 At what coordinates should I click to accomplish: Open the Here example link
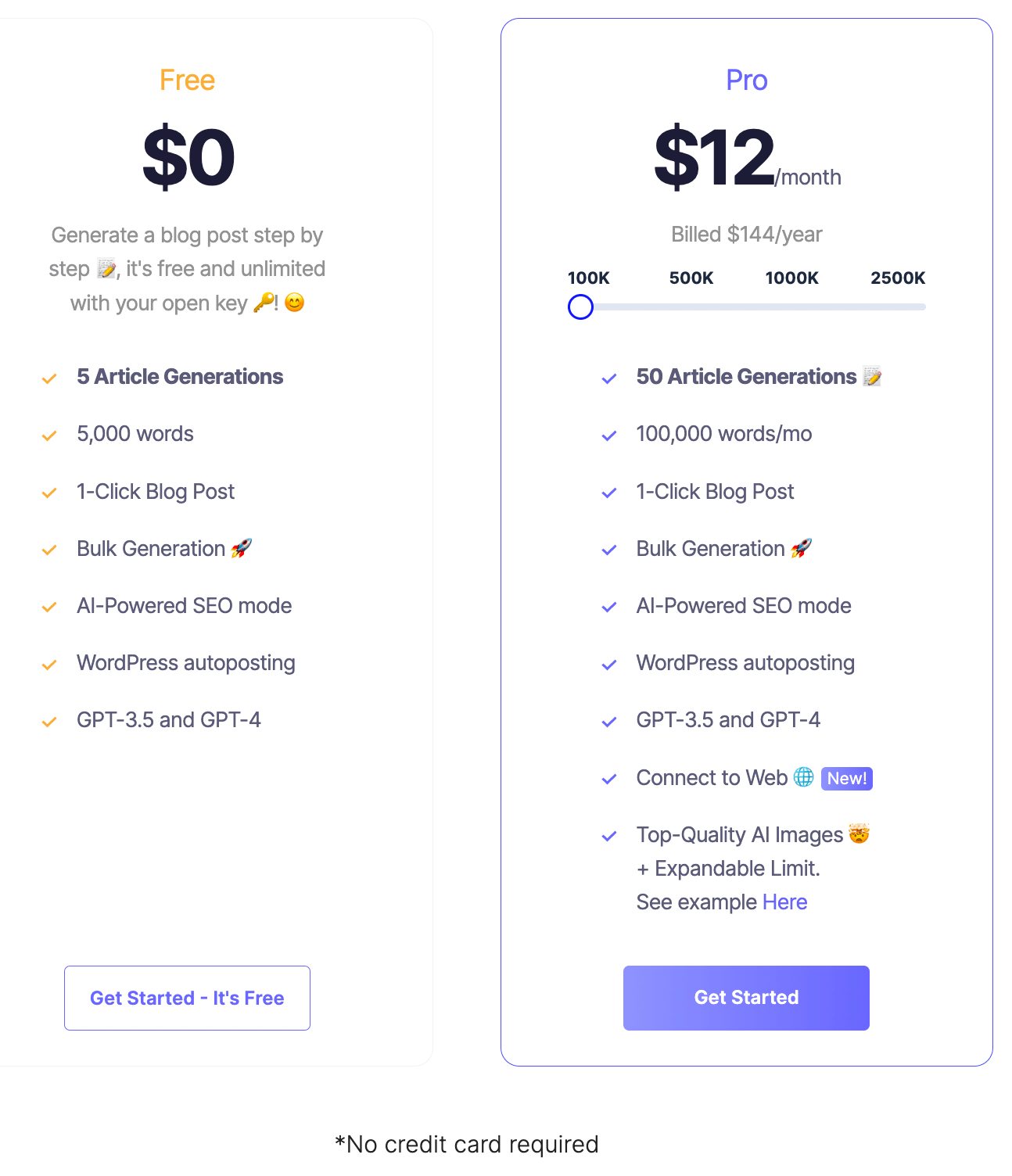(x=784, y=902)
